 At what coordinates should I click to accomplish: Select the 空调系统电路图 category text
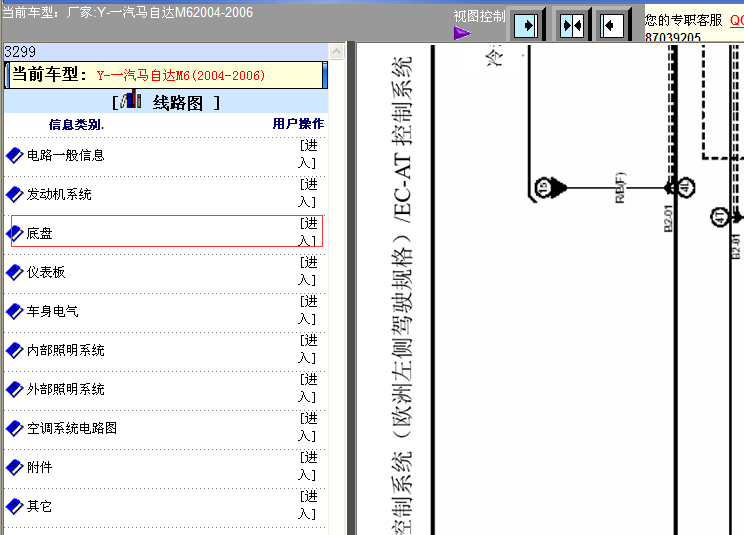[72, 428]
